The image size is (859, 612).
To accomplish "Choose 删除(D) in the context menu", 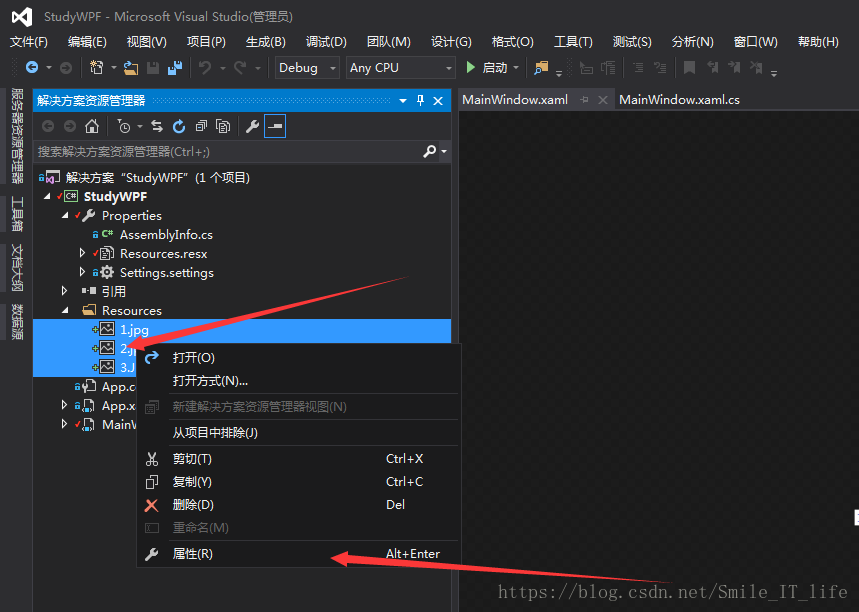I will [x=299, y=505].
